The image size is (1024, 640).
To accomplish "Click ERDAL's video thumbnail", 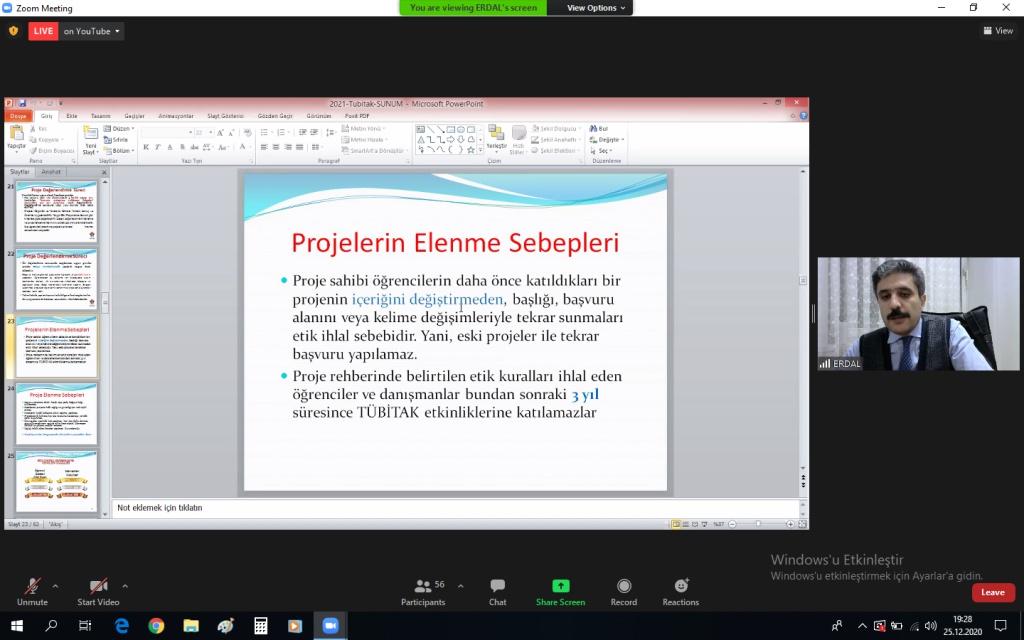I will click(x=918, y=314).
